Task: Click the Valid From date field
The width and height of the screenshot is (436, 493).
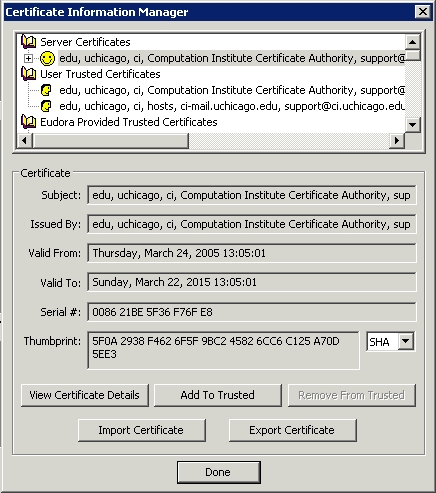Action: (x=252, y=253)
